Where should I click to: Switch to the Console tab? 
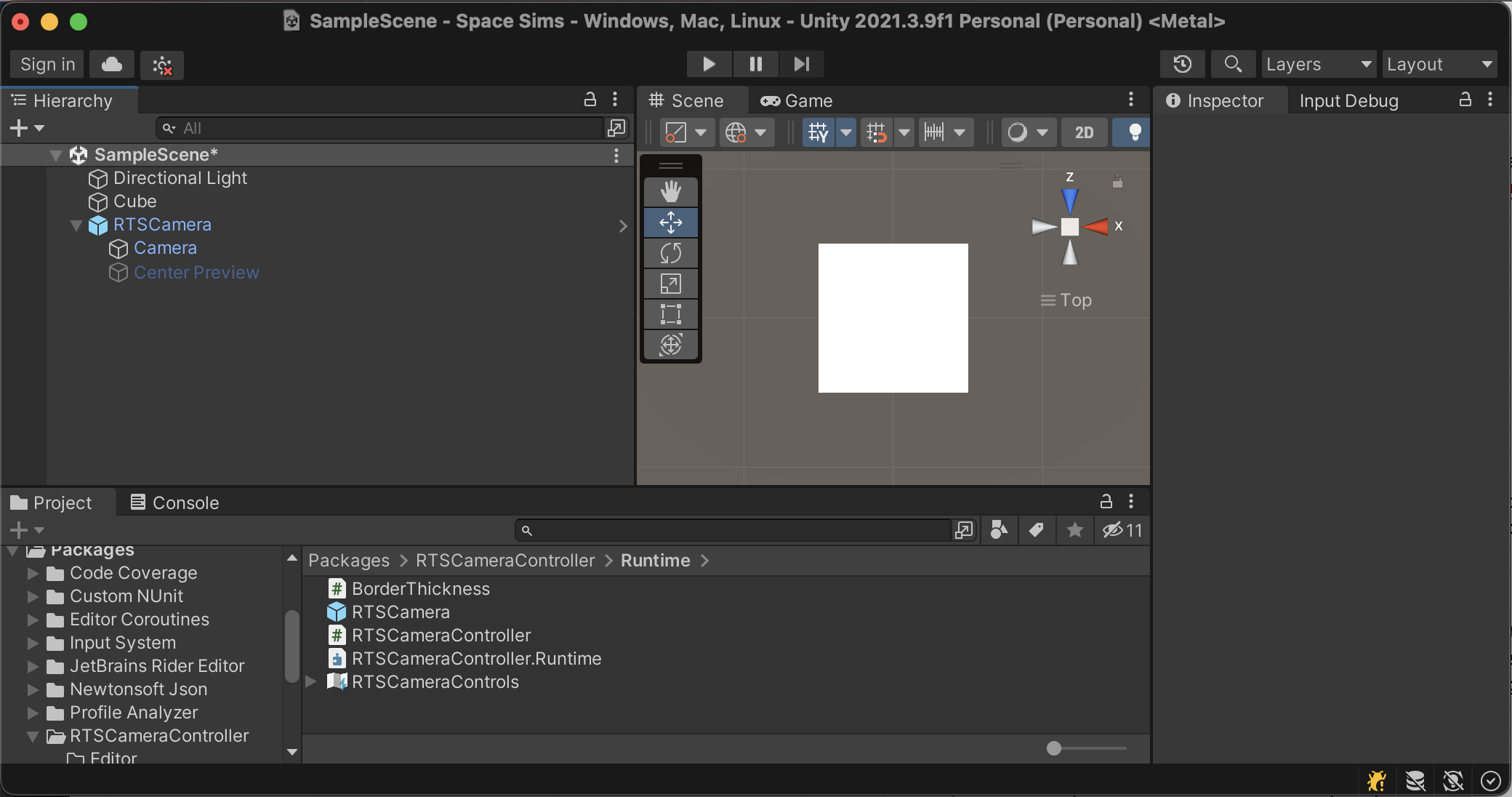(174, 502)
